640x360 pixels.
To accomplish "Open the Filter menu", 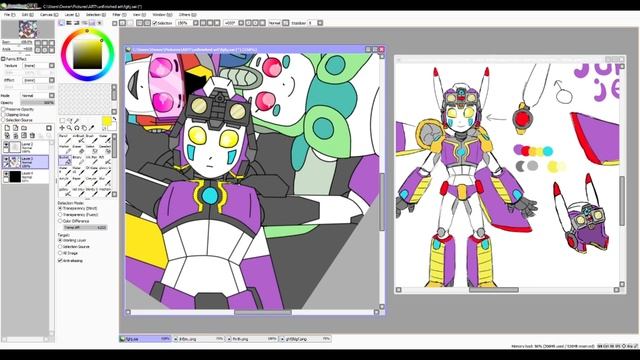I will [x=119, y=14].
